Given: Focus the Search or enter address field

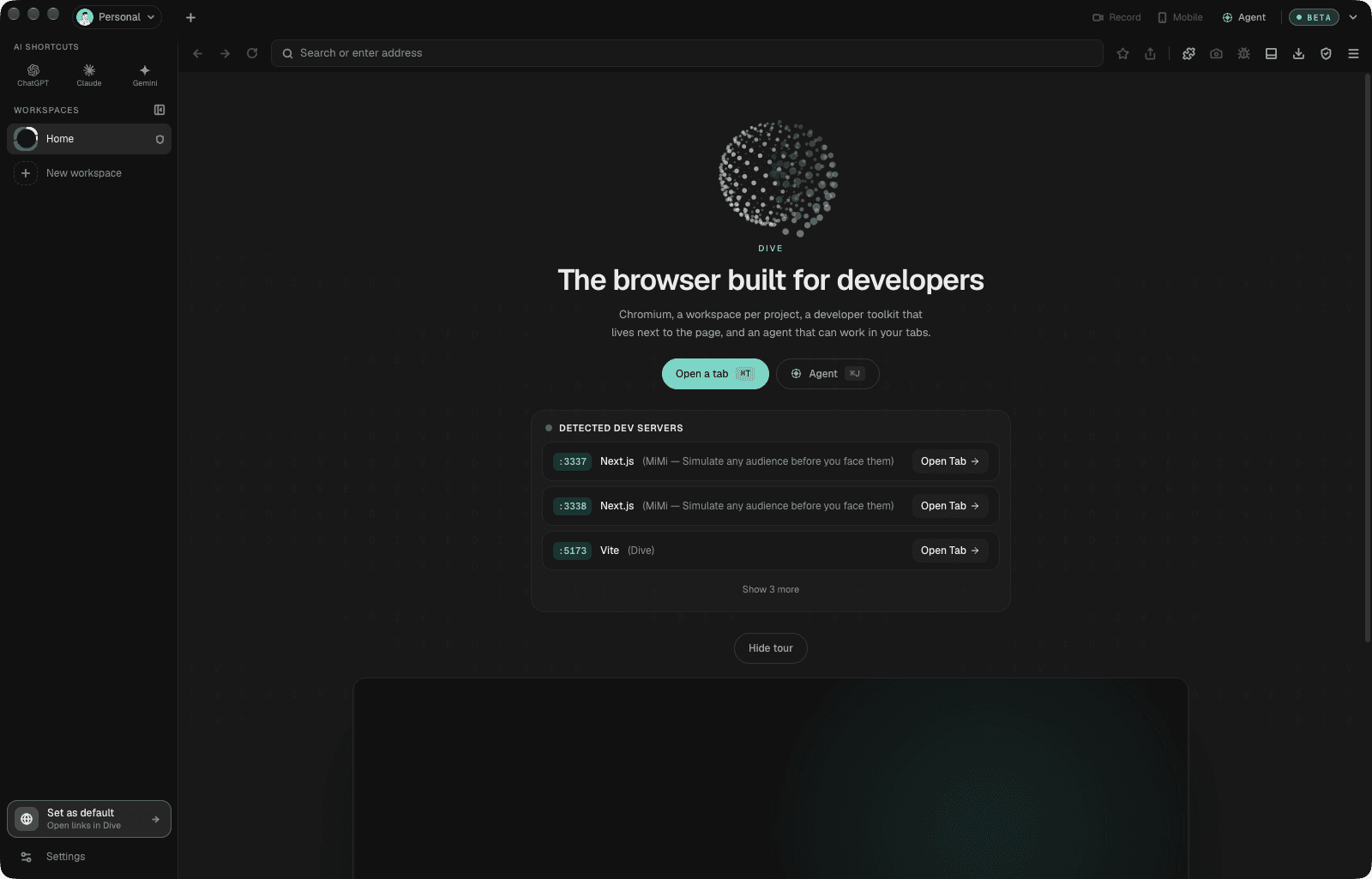Looking at the screenshot, I should coord(687,53).
